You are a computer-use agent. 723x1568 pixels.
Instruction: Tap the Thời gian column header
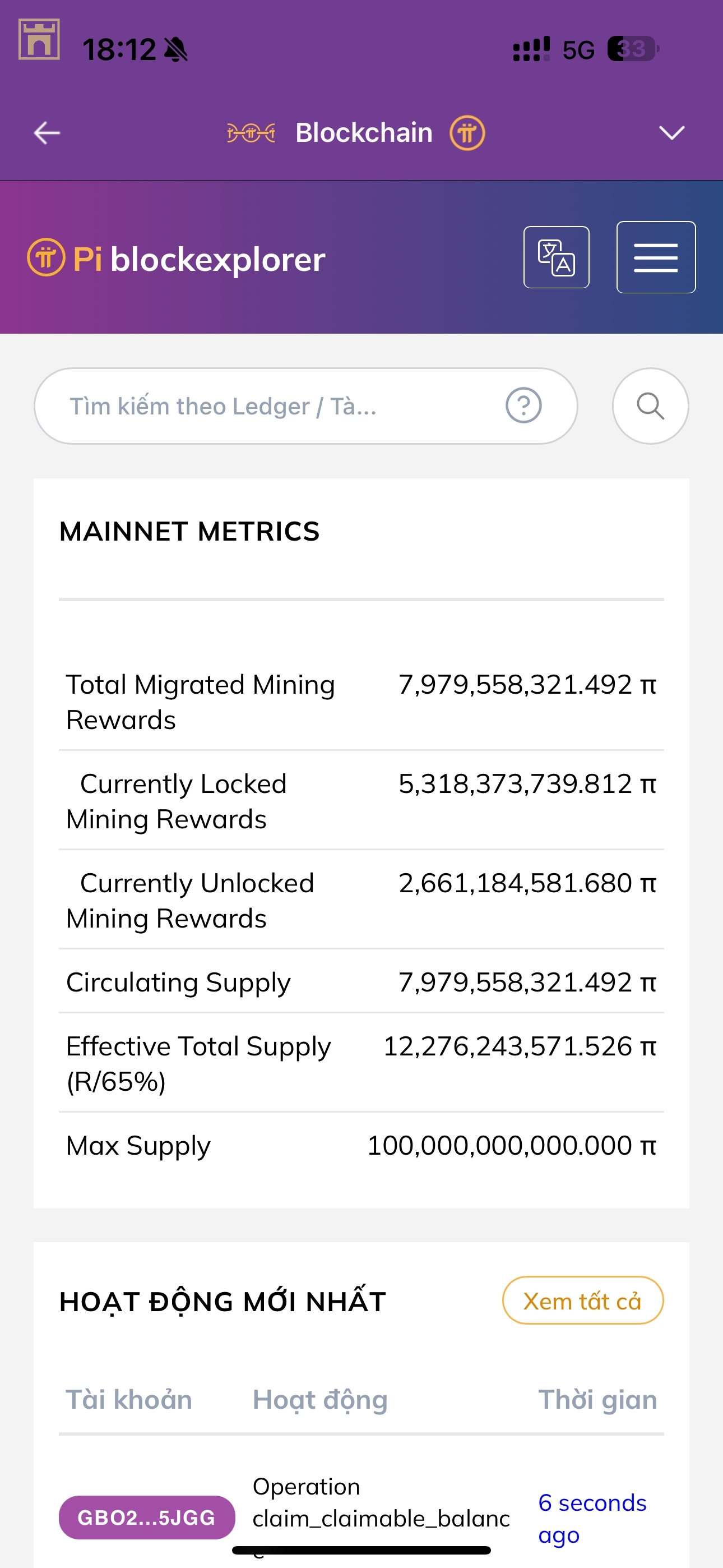click(597, 1399)
